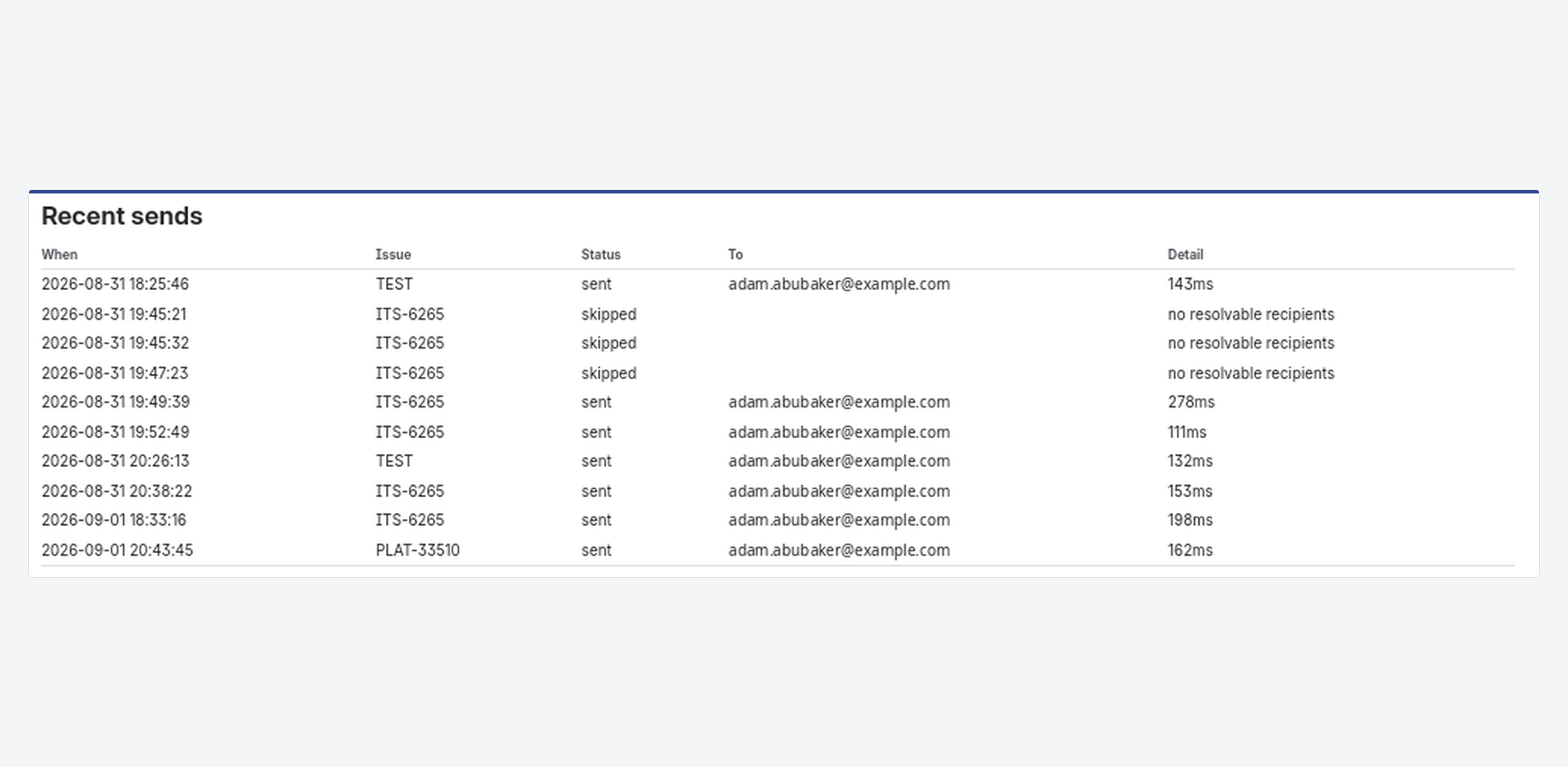Click timestamp 2026-08-31 19:52:49
This screenshot has height=767, width=1568.
coord(115,432)
